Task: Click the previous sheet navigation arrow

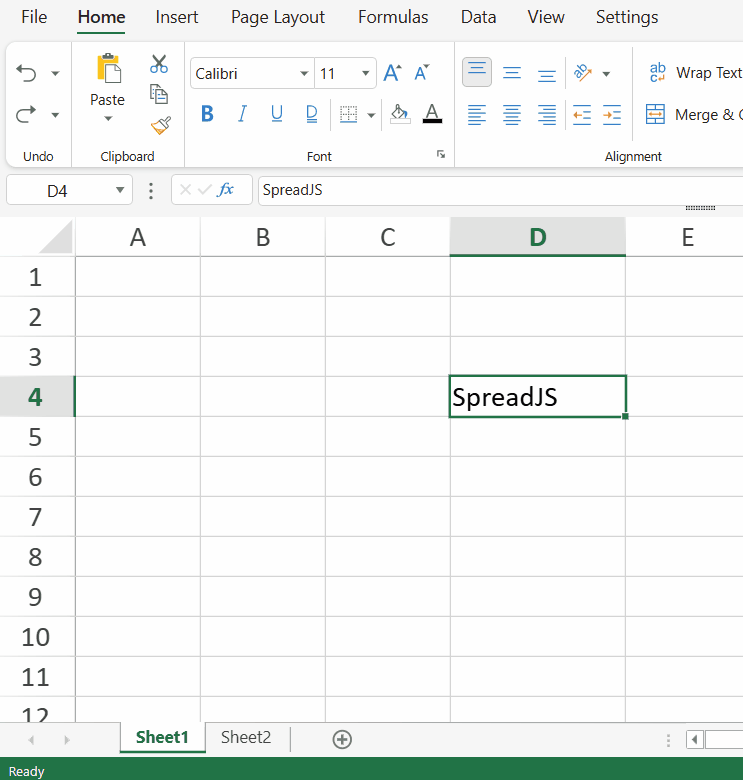Action: [32, 740]
